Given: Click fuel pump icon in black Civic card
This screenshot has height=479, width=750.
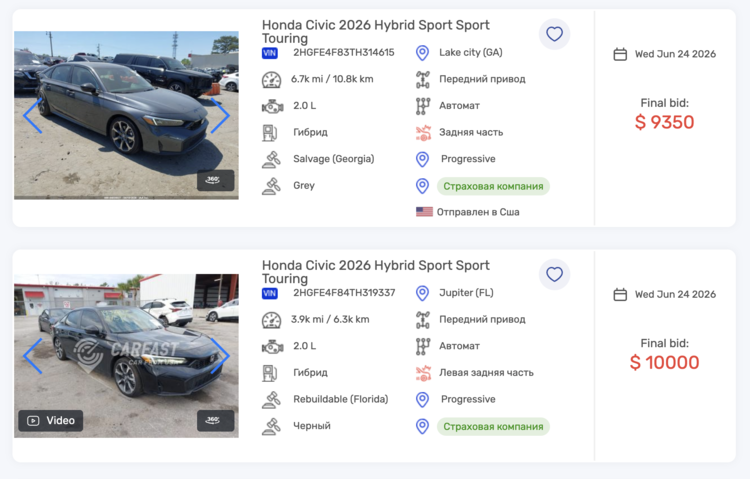Looking at the screenshot, I should click(269, 373).
